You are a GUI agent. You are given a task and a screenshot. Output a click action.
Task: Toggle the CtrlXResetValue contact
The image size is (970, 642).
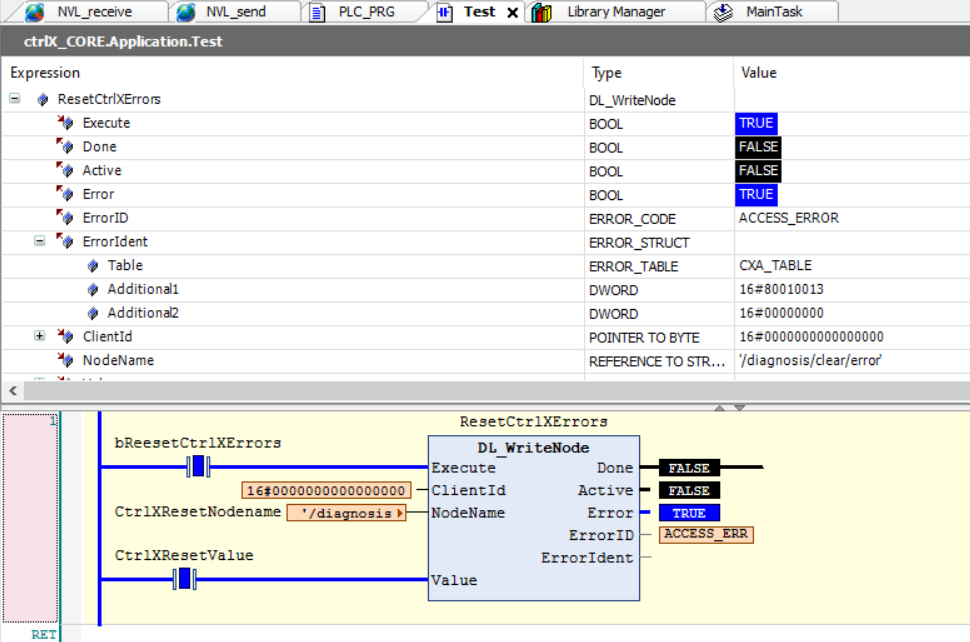183,579
